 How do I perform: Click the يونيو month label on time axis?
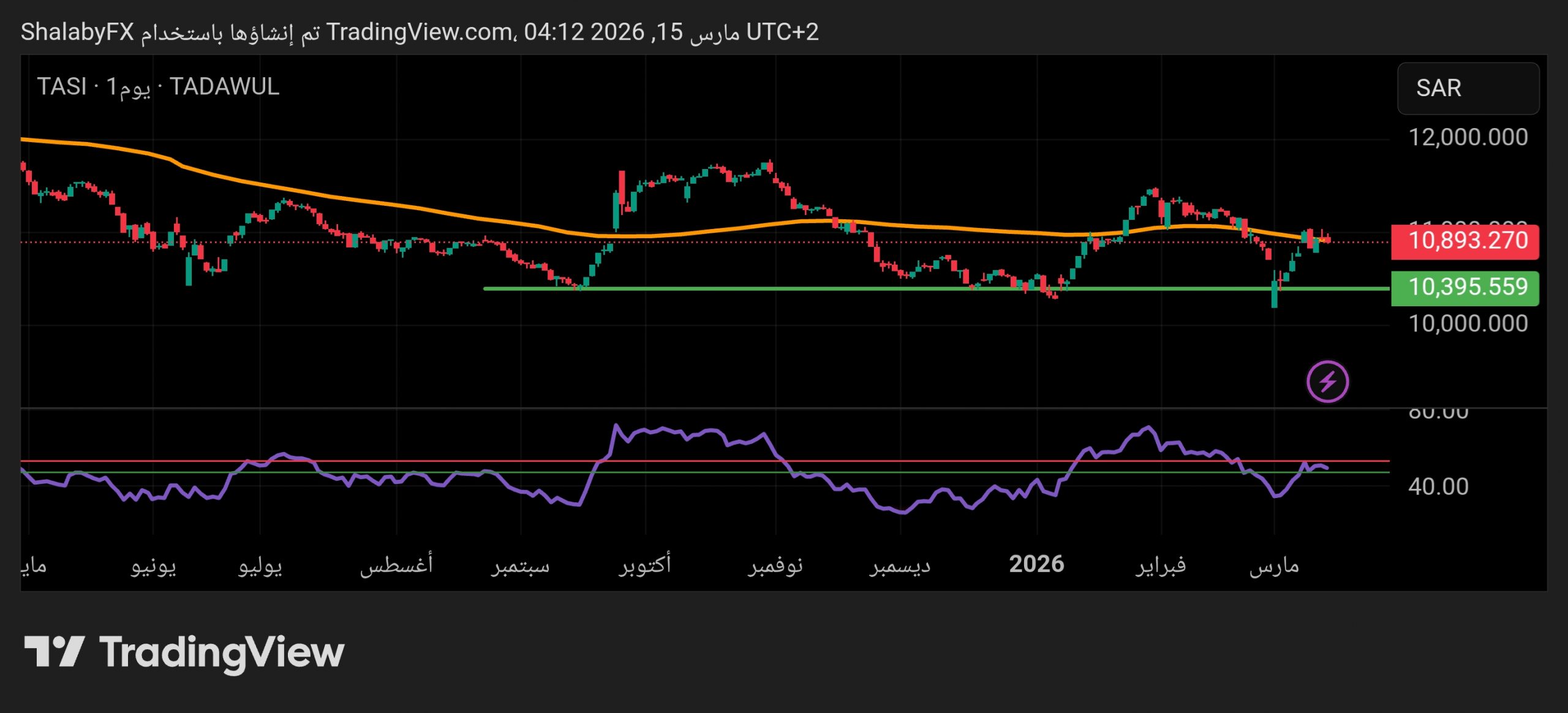153,565
